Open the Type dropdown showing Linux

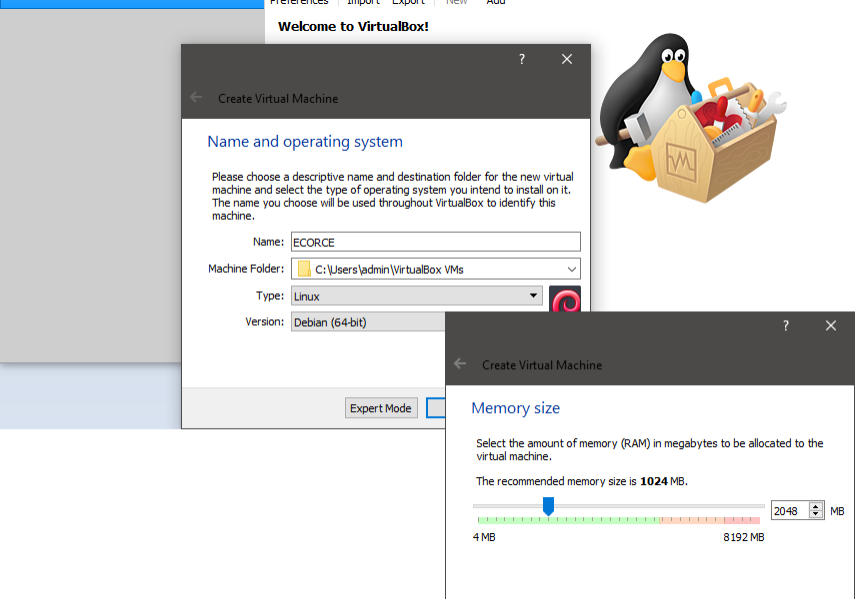tap(416, 296)
